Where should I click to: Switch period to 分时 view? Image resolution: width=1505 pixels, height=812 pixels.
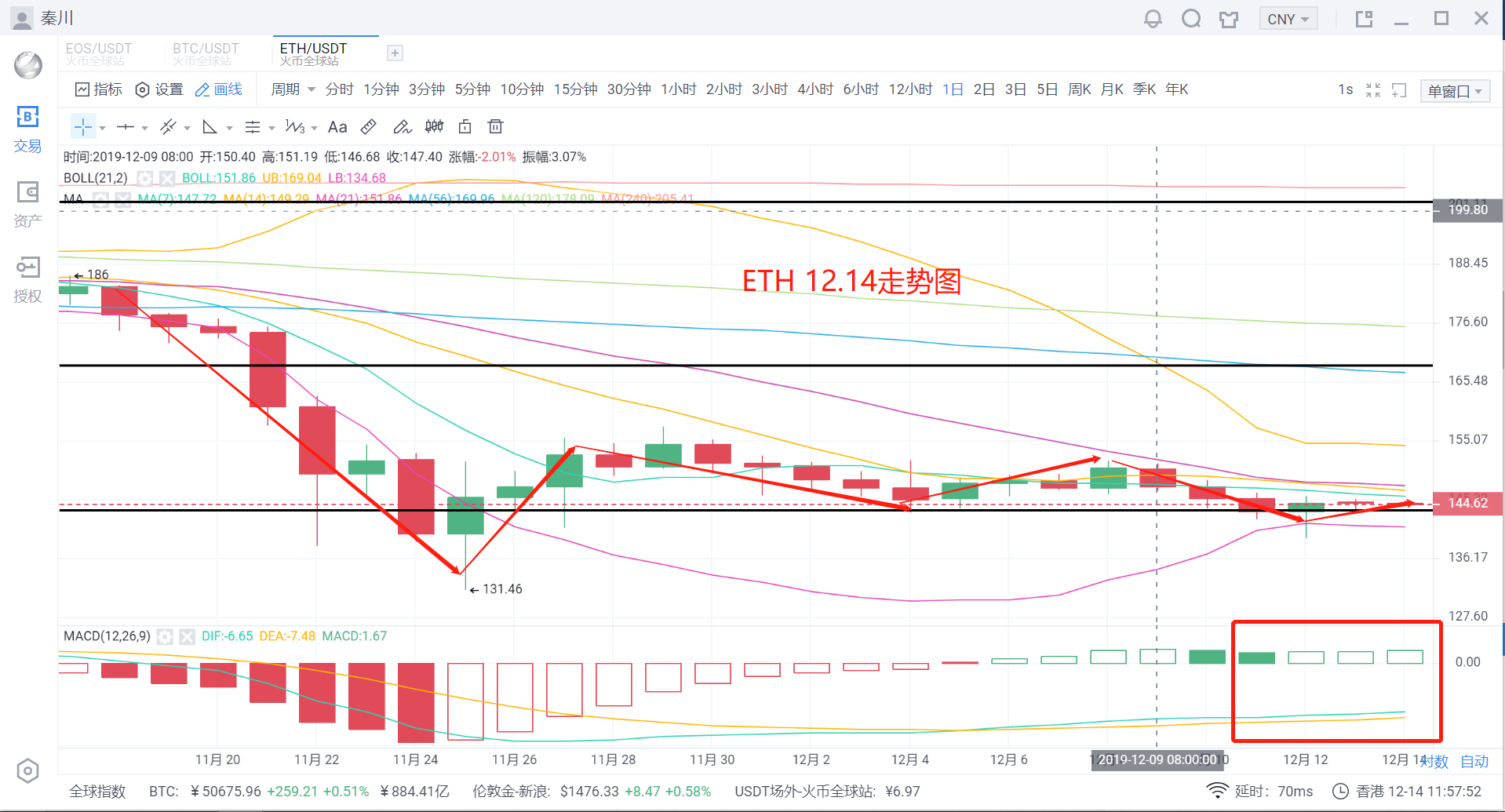pyautogui.click(x=340, y=89)
